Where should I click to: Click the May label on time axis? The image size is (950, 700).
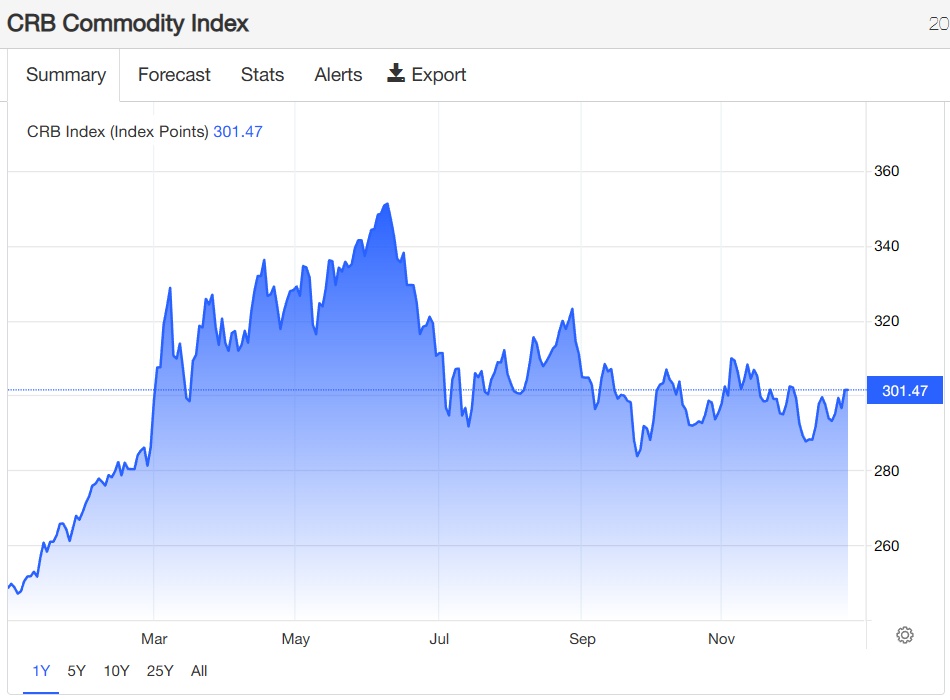tap(296, 639)
